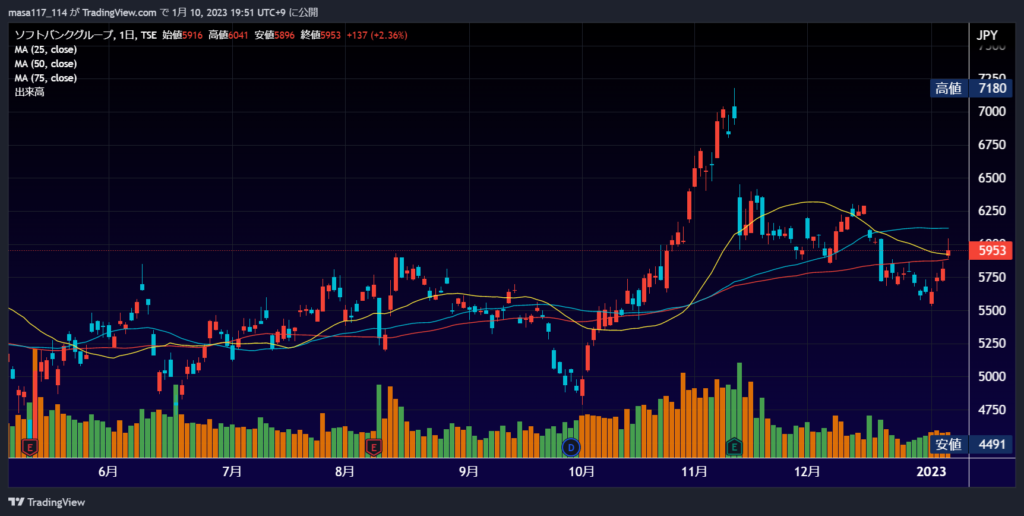The image size is (1024, 516).
Task: Click the 11月 date axis label
Action: tap(695, 471)
